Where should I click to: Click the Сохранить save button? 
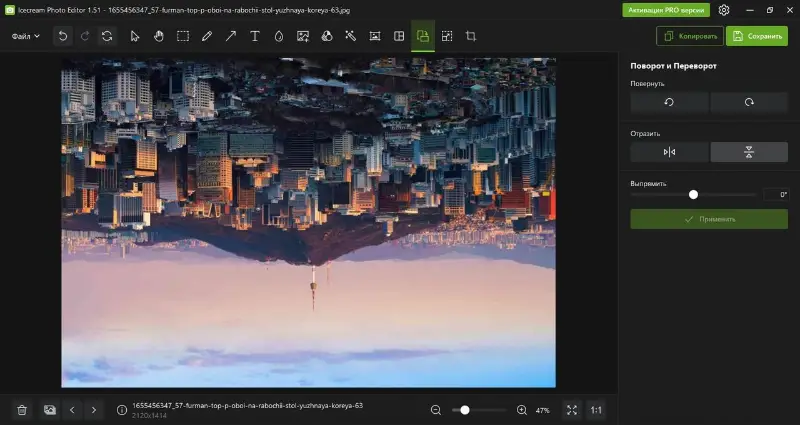pyautogui.click(x=757, y=36)
